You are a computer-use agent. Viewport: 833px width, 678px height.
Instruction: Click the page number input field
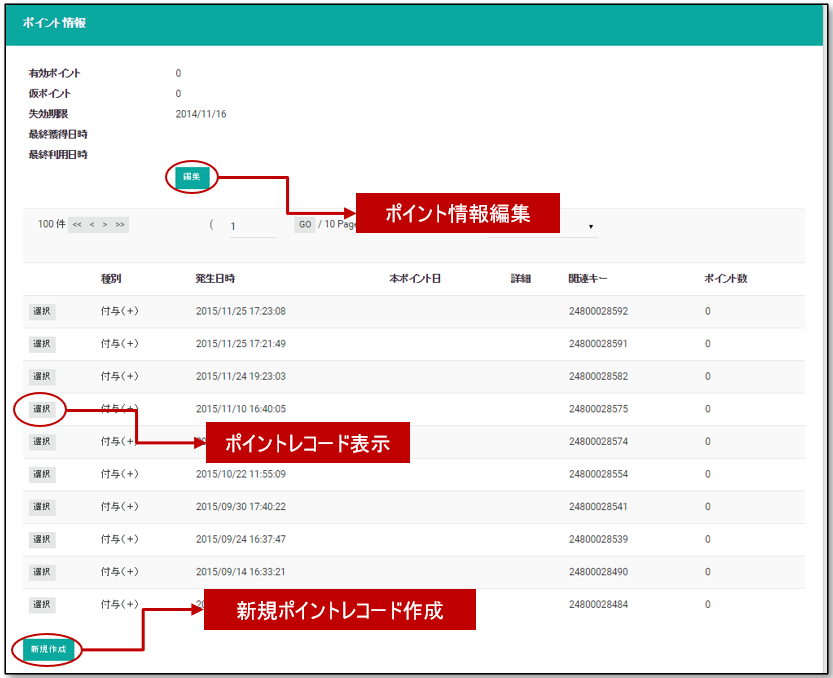[253, 226]
